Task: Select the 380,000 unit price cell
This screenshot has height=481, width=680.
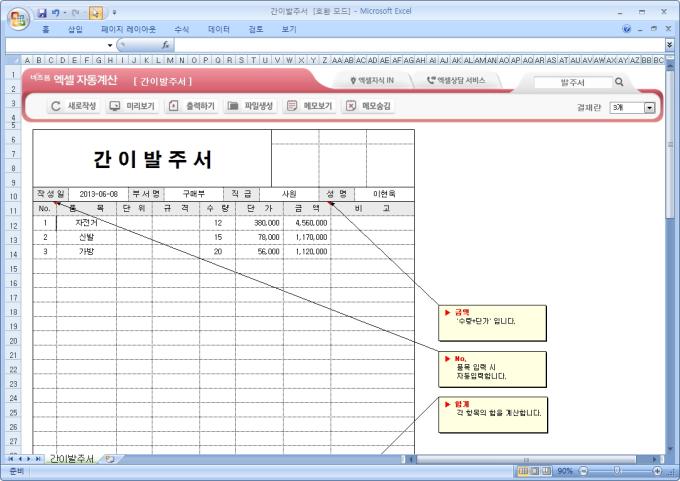Action: [x=259, y=223]
